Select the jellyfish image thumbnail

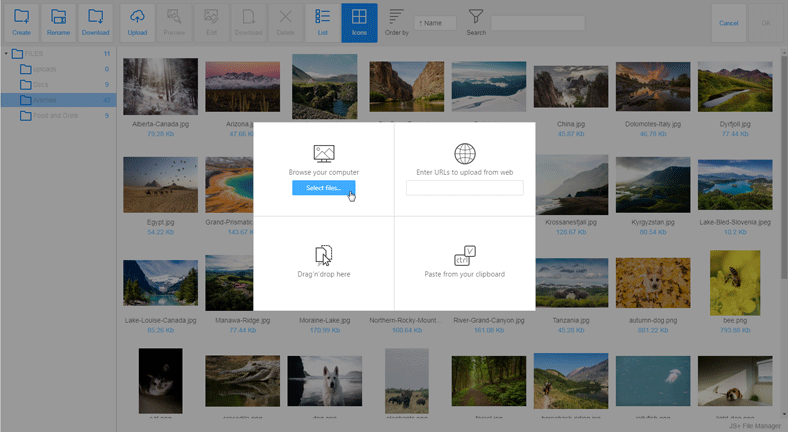pos(653,381)
